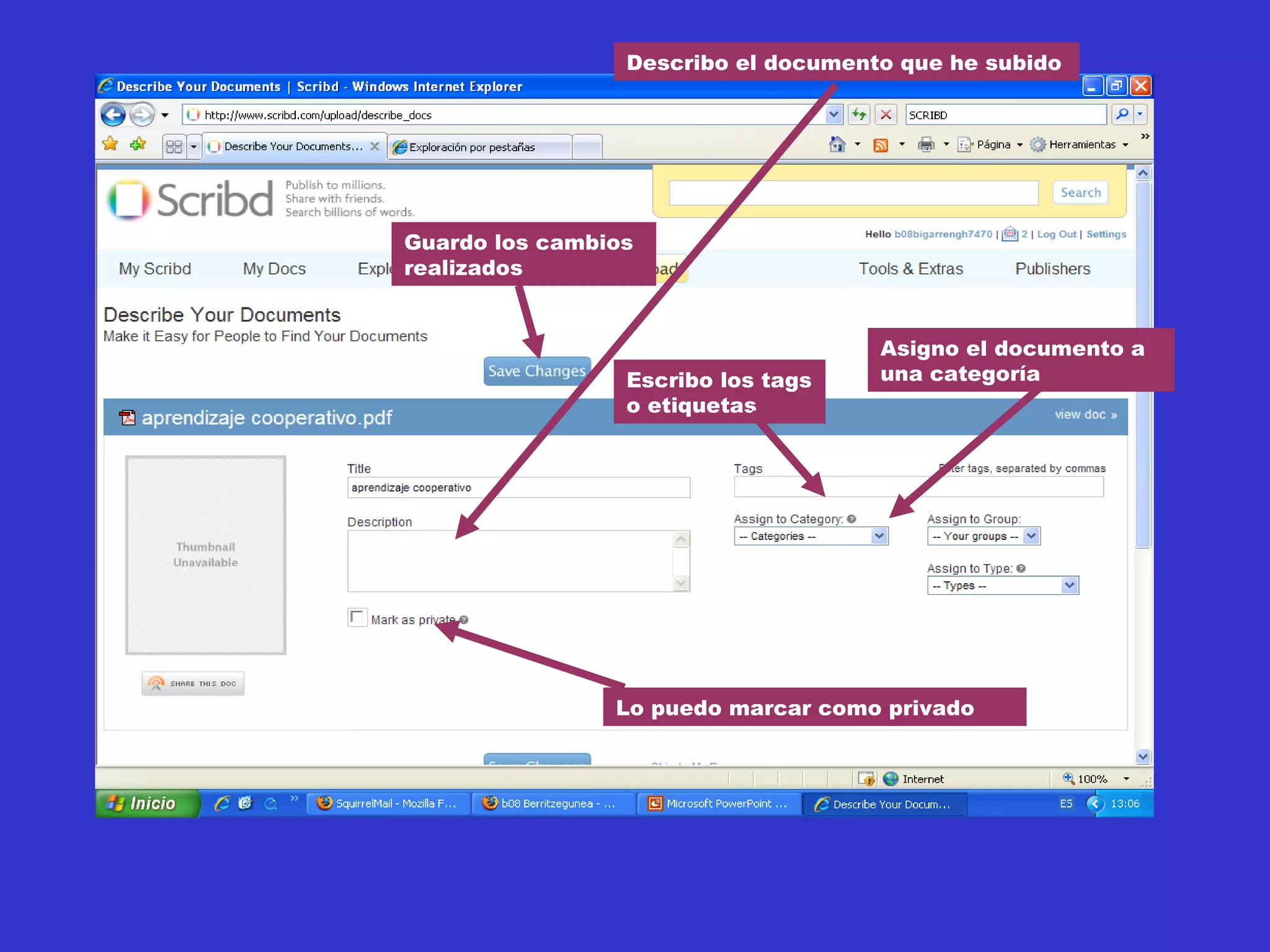Open the recent pages dropdown arrow
The width and height of the screenshot is (1270, 952).
(165, 115)
